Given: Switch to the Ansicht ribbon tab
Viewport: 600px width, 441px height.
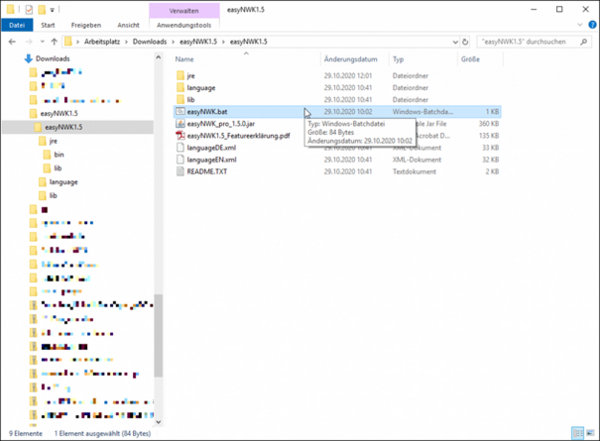Looking at the screenshot, I should (128, 25).
